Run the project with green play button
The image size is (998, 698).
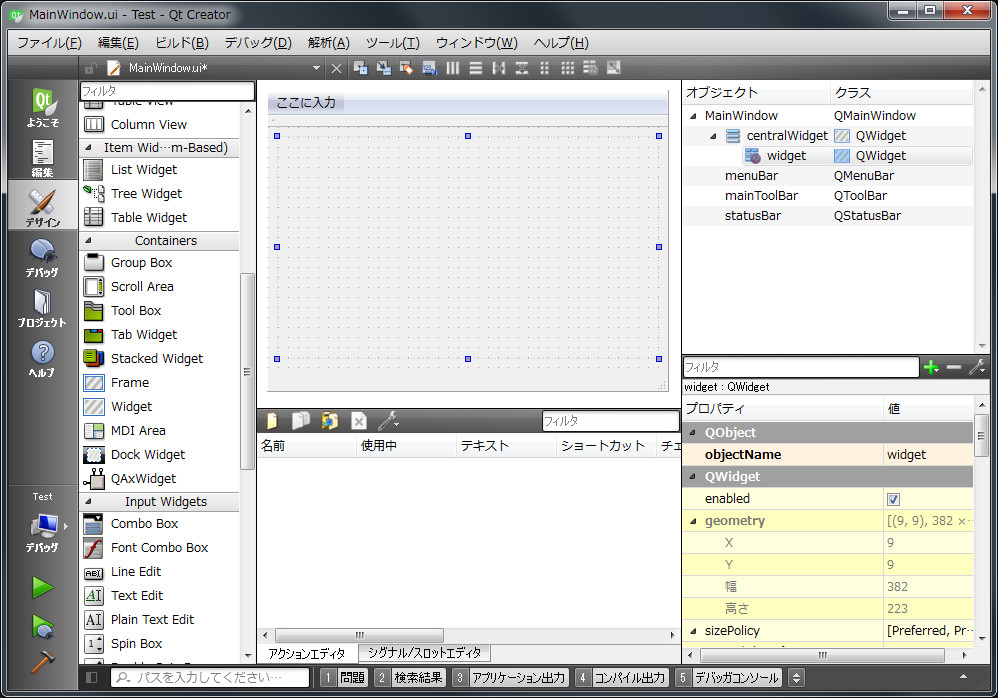tap(43, 587)
